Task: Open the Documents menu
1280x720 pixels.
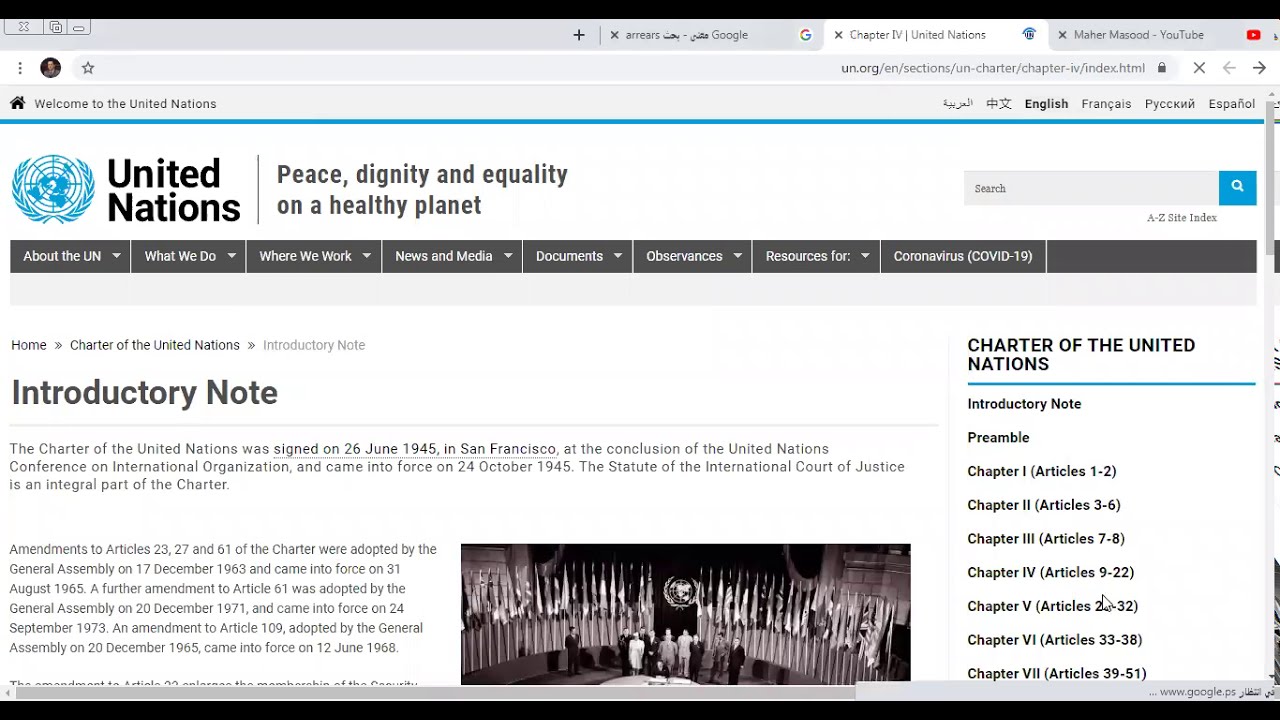Action: [569, 256]
